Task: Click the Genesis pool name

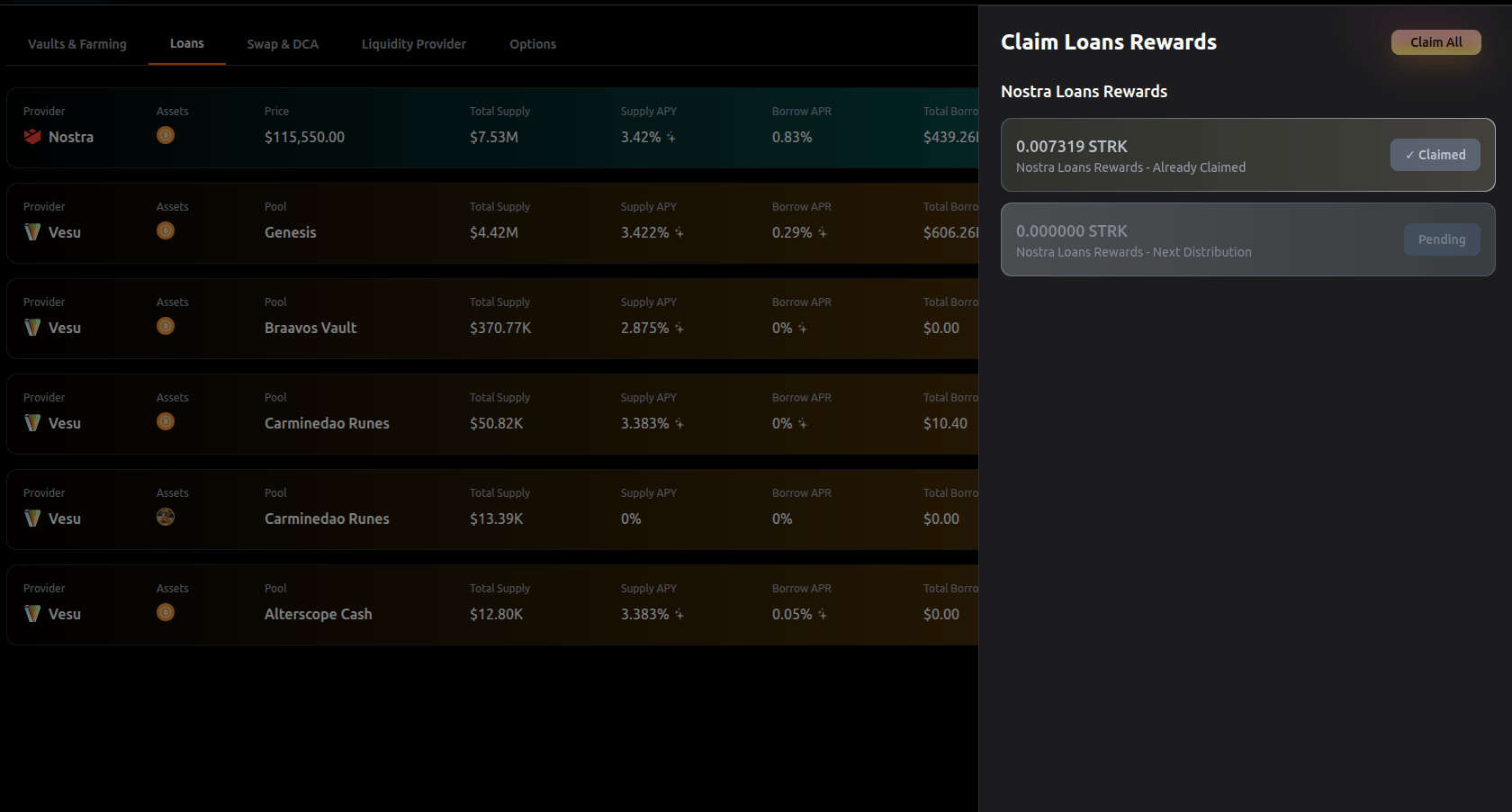Action: point(291,232)
